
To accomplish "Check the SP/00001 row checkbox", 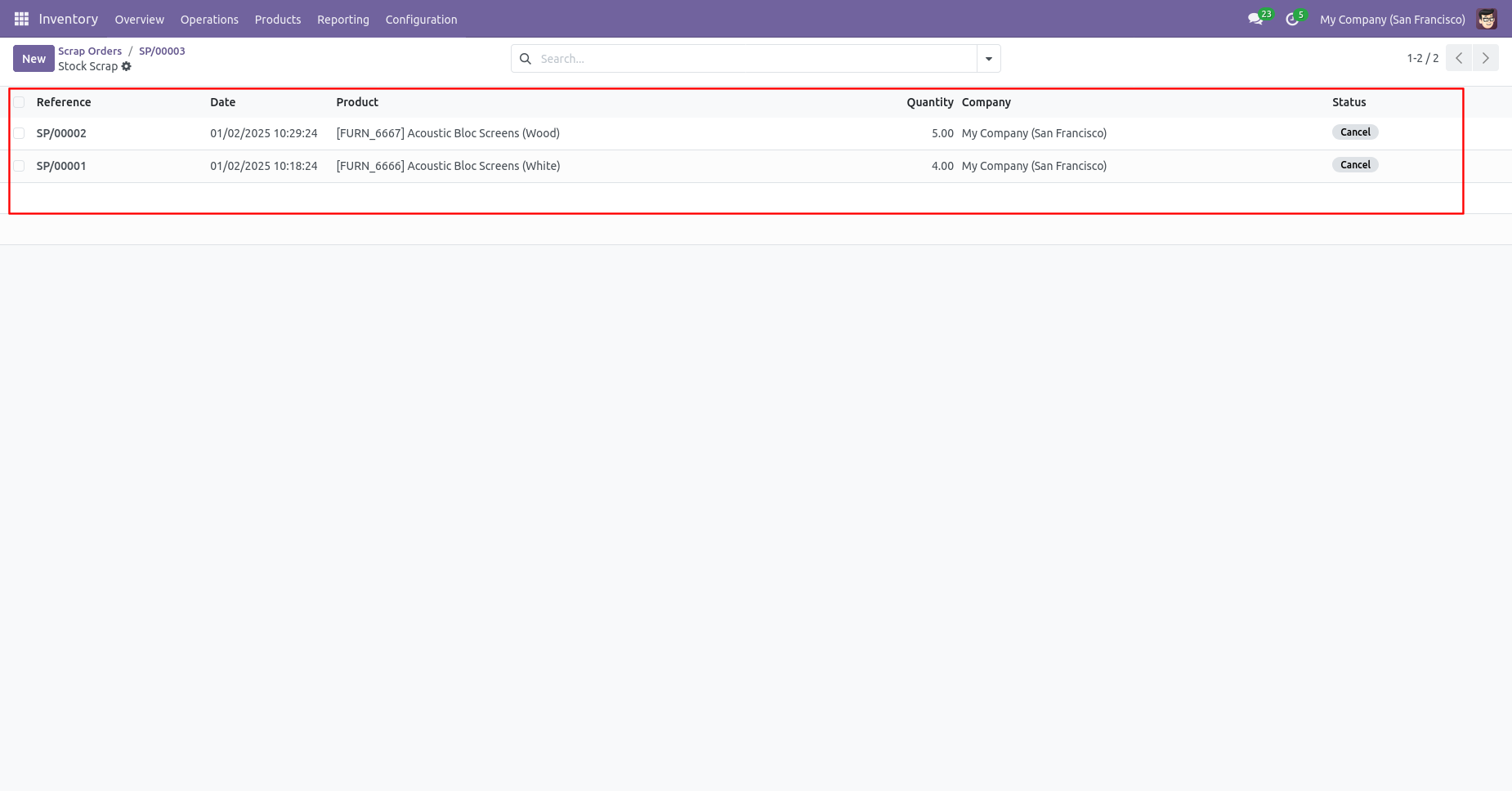I will (x=19, y=166).
